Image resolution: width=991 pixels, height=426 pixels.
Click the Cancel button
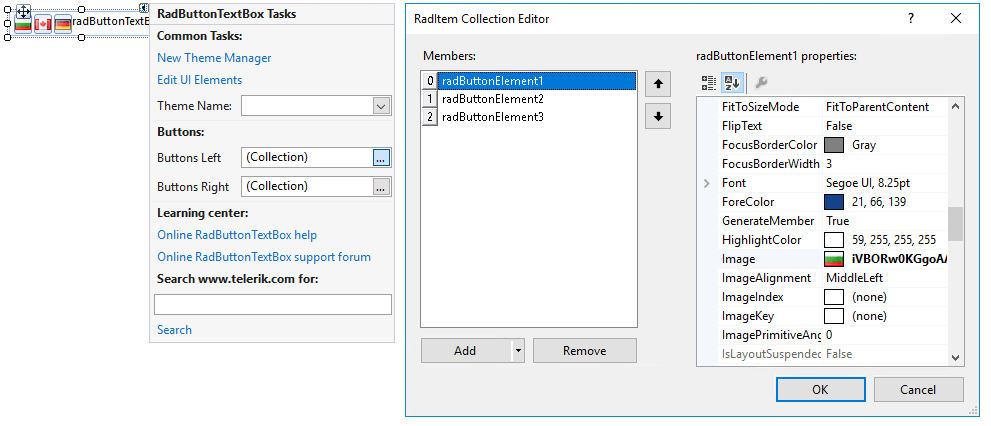click(x=918, y=389)
